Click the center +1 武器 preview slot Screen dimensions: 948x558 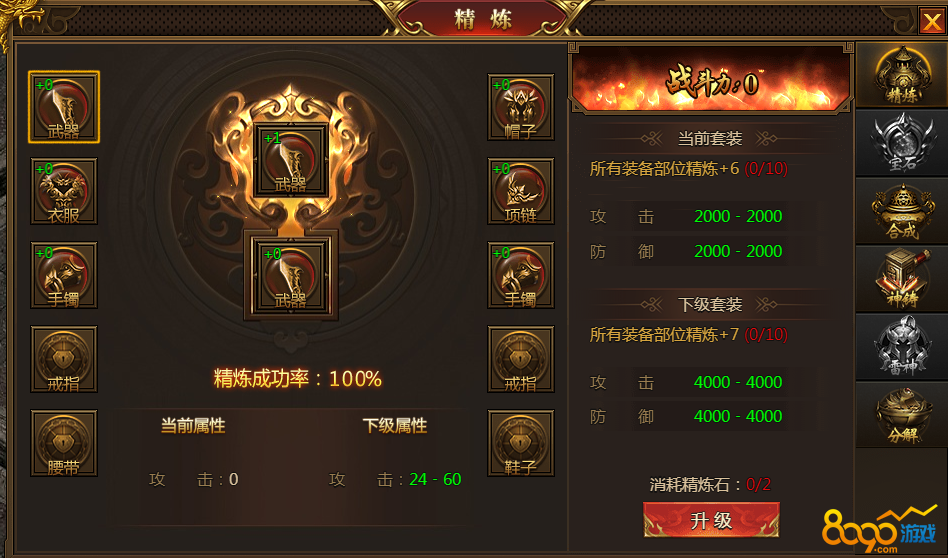click(291, 160)
